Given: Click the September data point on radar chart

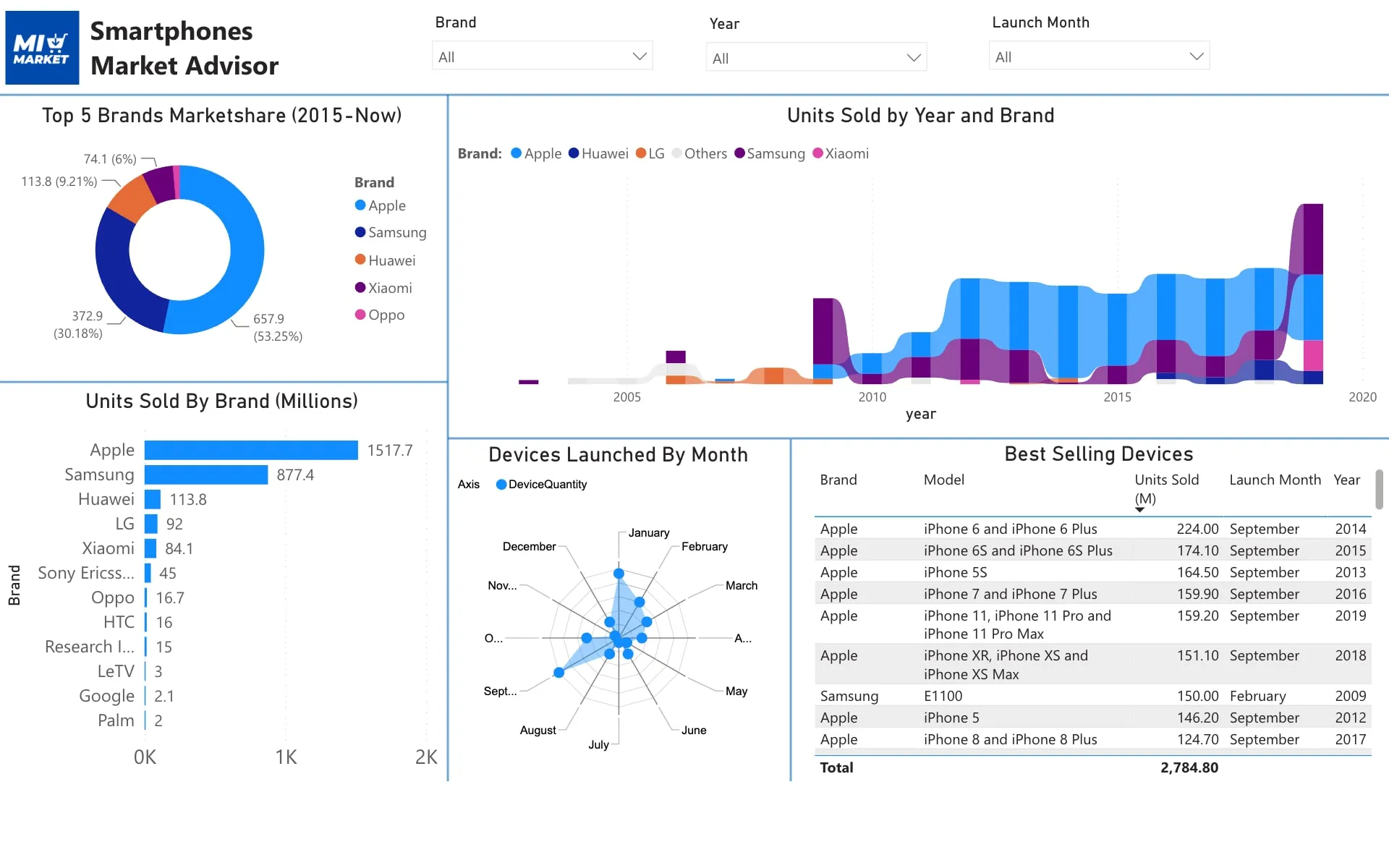Looking at the screenshot, I should click(558, 673).
